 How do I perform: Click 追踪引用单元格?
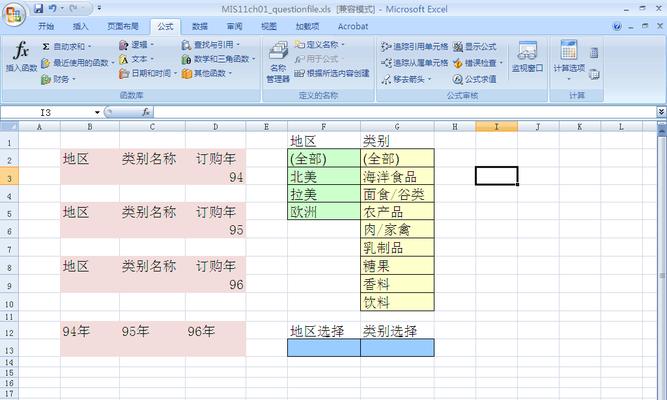415,46
